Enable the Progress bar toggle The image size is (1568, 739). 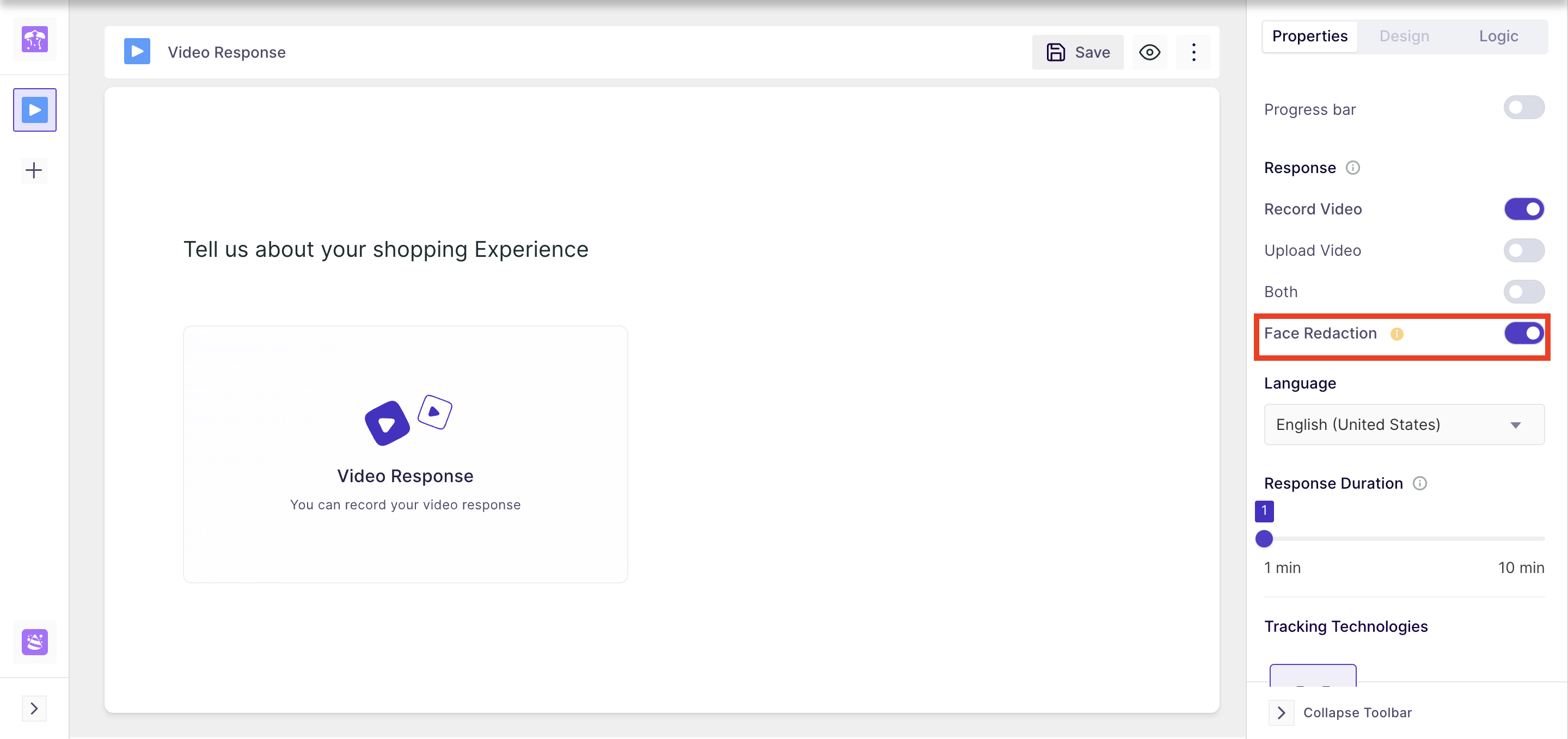(x=1523, y=108)
